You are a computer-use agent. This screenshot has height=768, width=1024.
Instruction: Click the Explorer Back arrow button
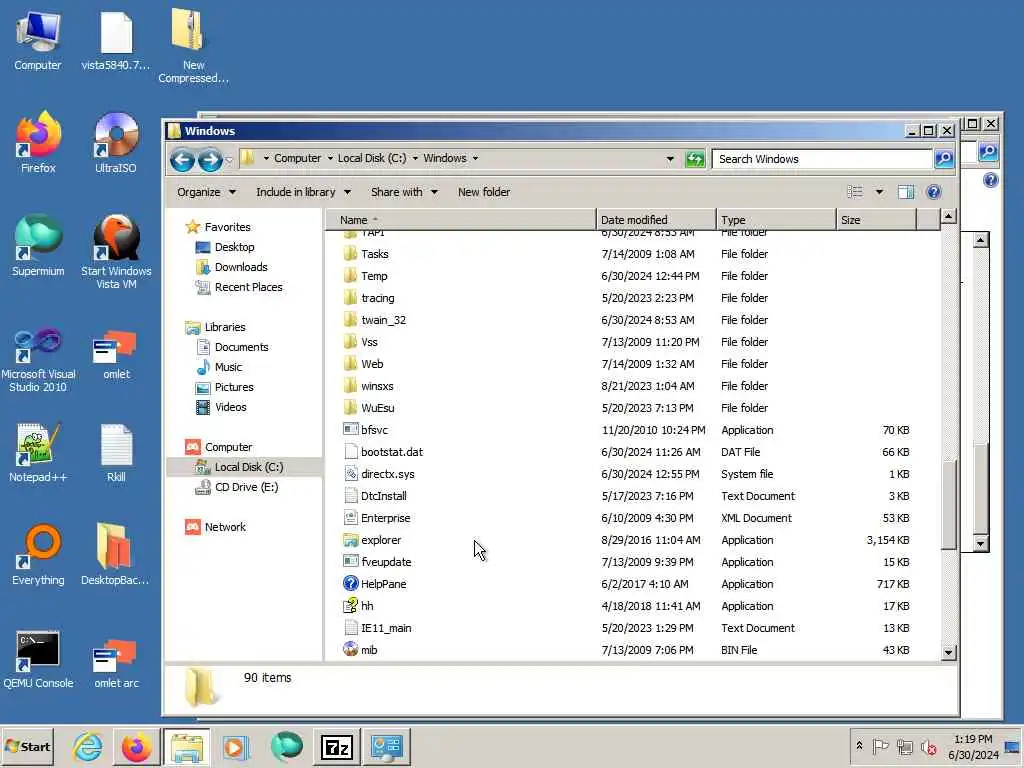[x=182, y=159]
